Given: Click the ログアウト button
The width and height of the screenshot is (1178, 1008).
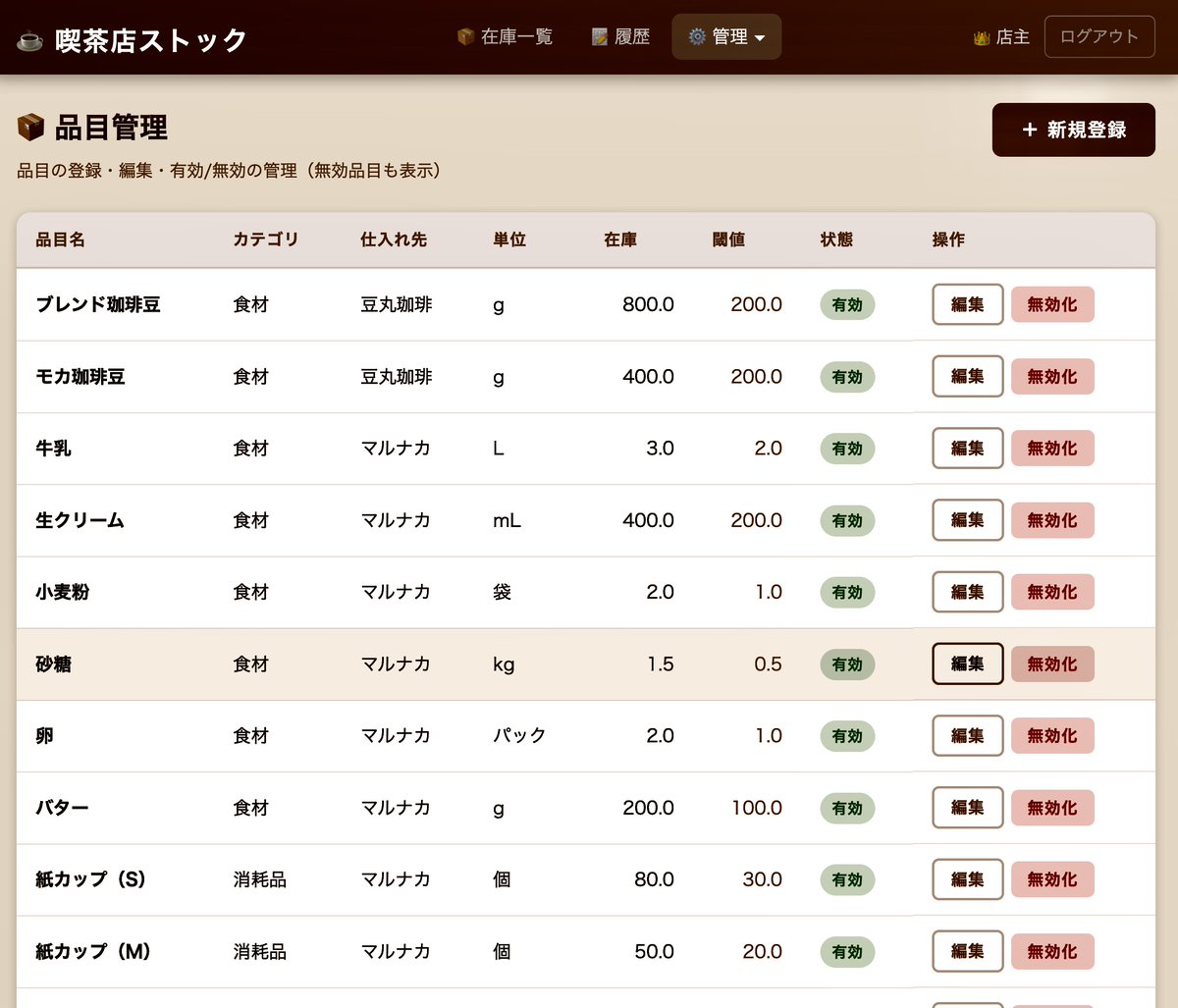Looking at the screenshot, I should click(1098, 37).
